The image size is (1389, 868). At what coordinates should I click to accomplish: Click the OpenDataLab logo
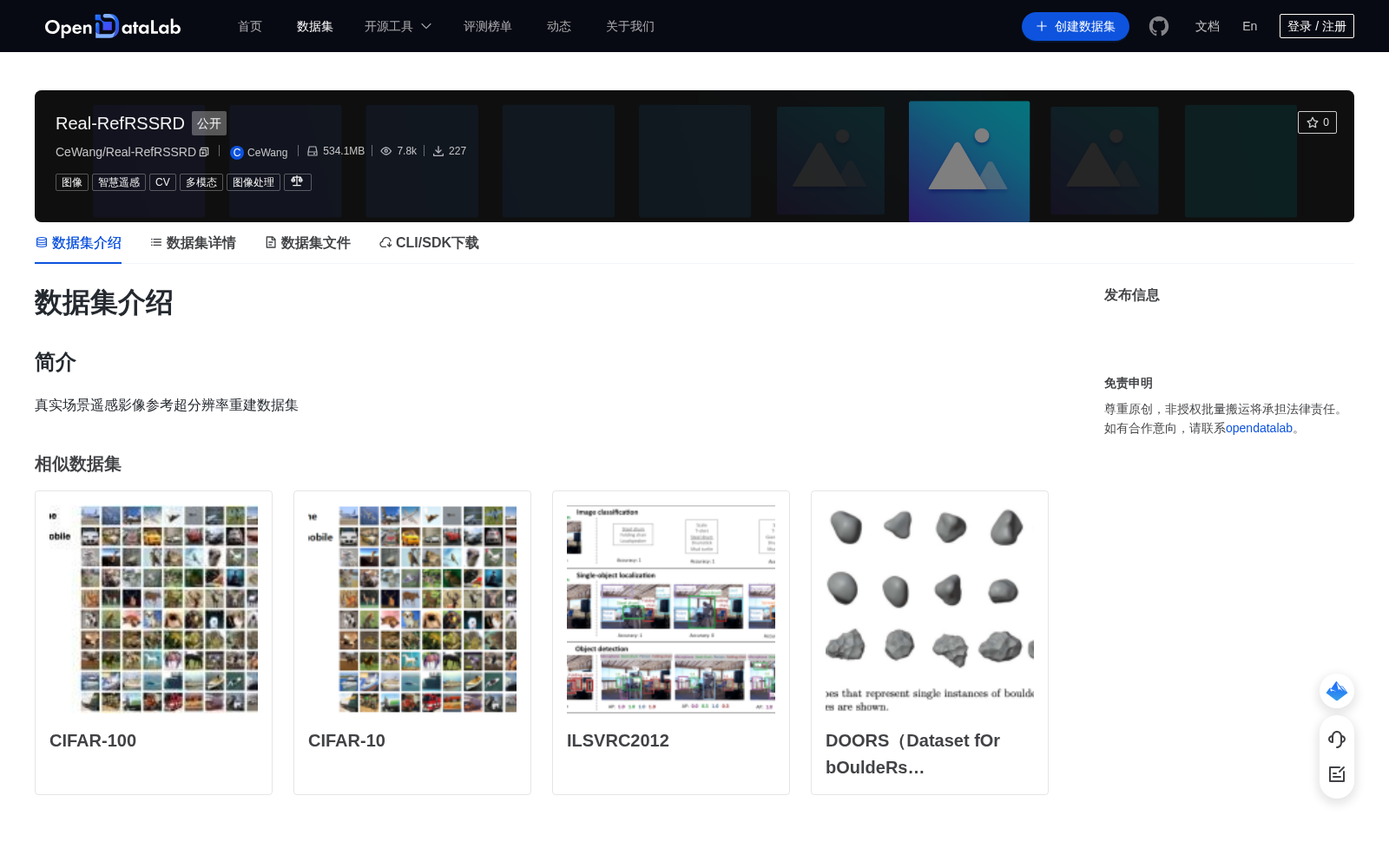click(x=113, y=26)
